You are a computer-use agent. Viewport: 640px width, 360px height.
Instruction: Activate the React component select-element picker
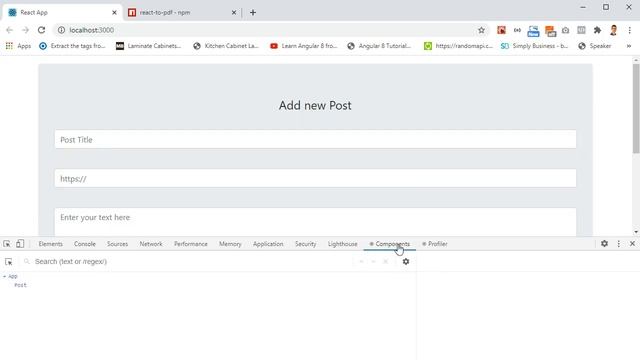pos(9,262)
